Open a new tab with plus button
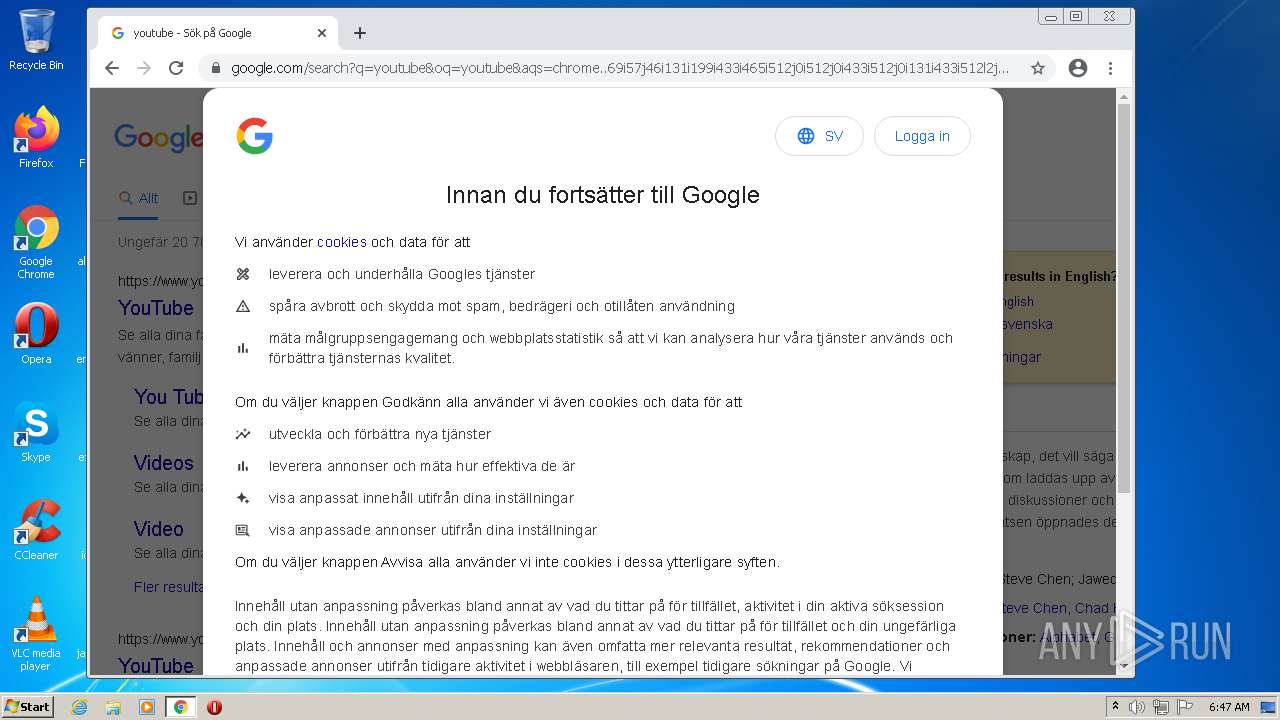The width and height of the screenshot is (1280, 720). pyautogui.click(x=360, y=33)
